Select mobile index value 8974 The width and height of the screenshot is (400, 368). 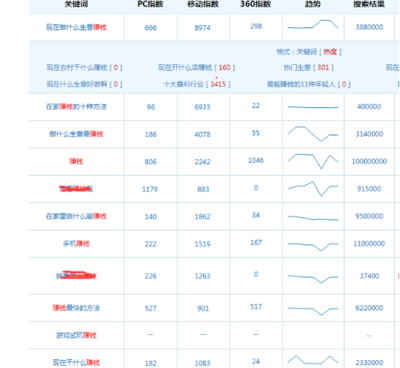click(x=203, y=28)
